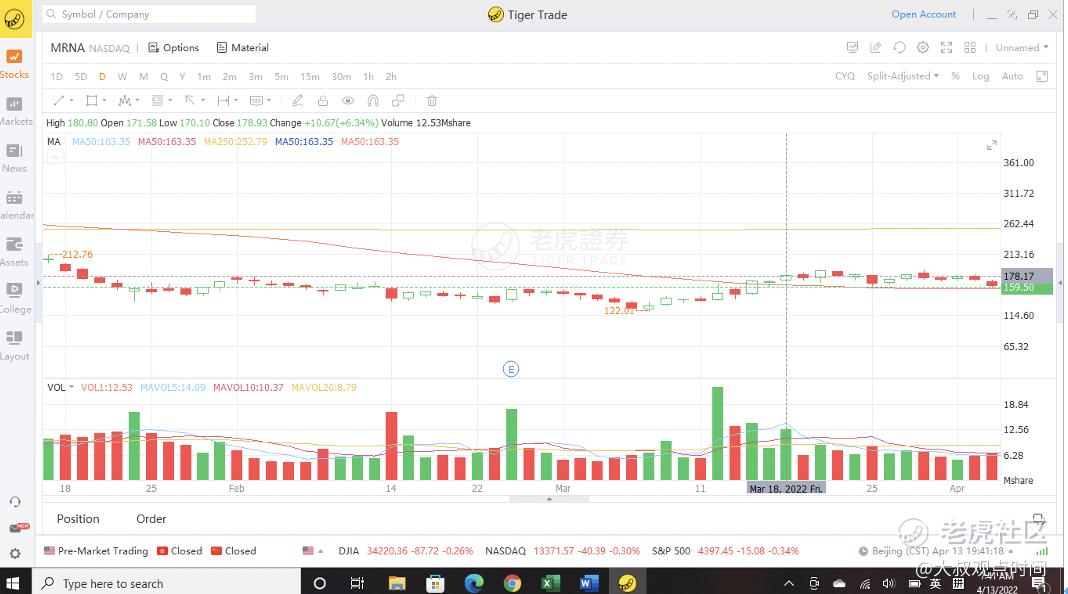Expand line tool dropdown arrow
This screenshot has width=1068, height=594.
72,101
